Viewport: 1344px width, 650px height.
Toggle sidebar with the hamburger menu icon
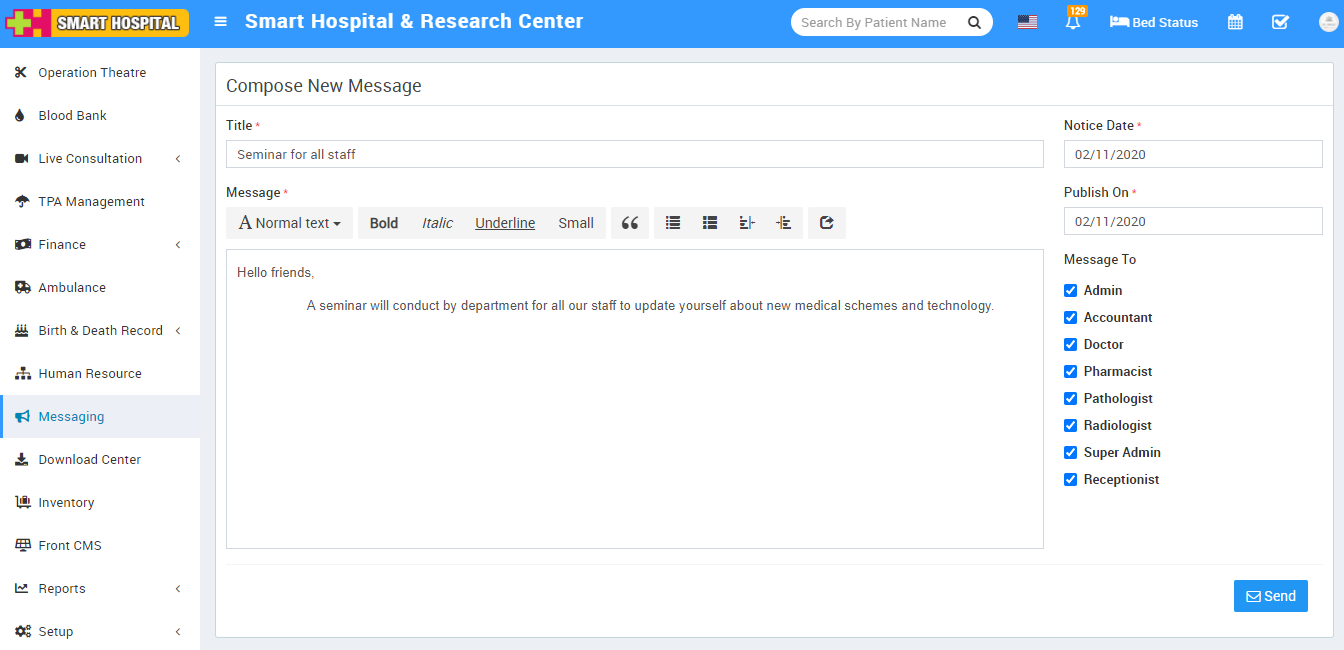[x=221, y=22]
